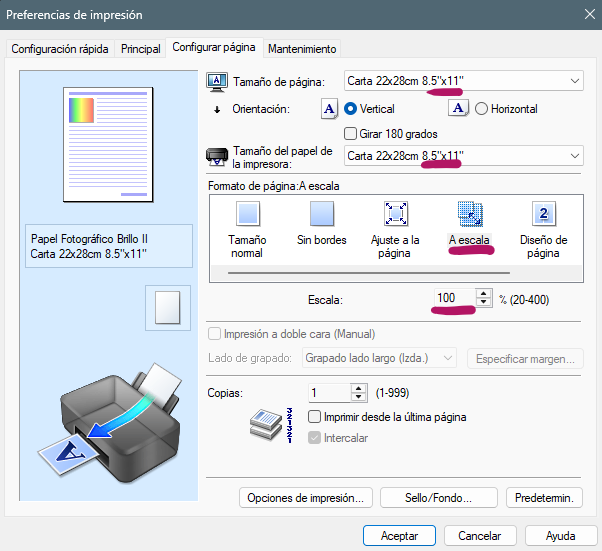602x551 pixels.
Task: Switch to the Configuración rápida tab
Action: [x=59, y=48]
